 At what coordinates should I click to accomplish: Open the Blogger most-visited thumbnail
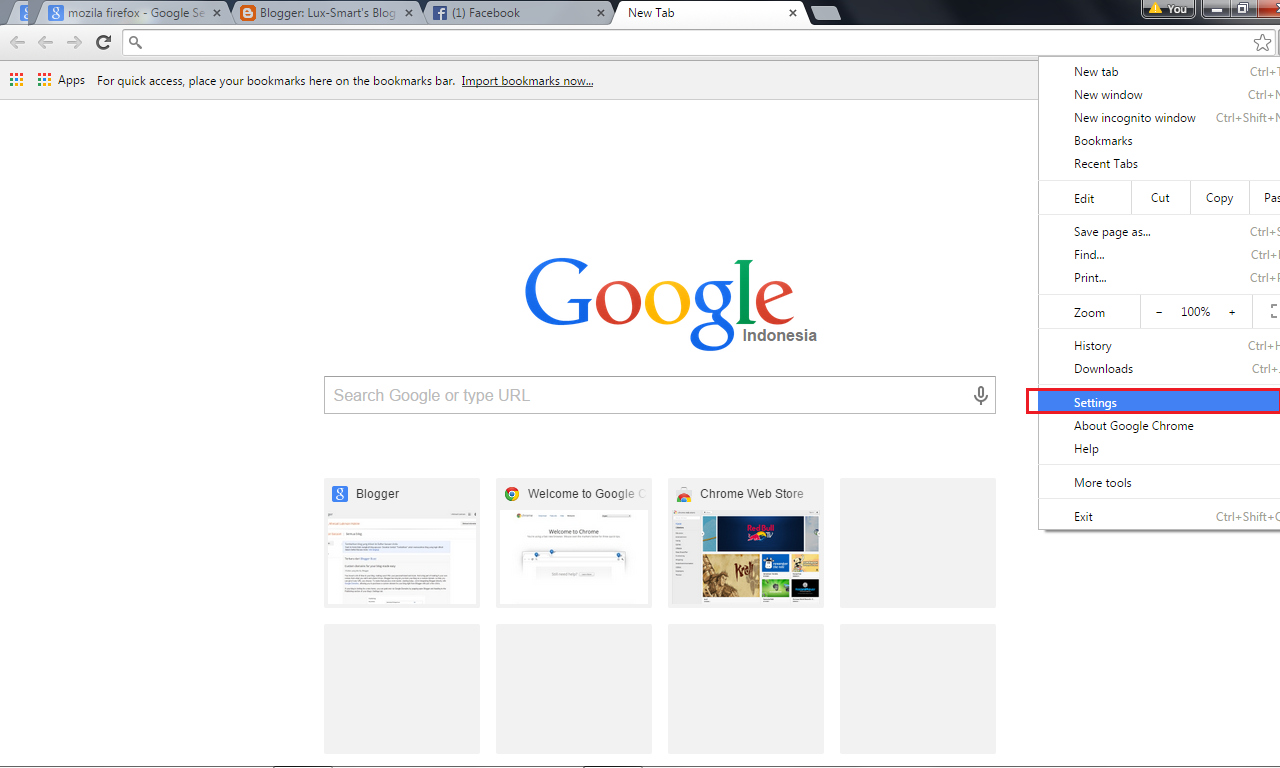tap(402, 543)
